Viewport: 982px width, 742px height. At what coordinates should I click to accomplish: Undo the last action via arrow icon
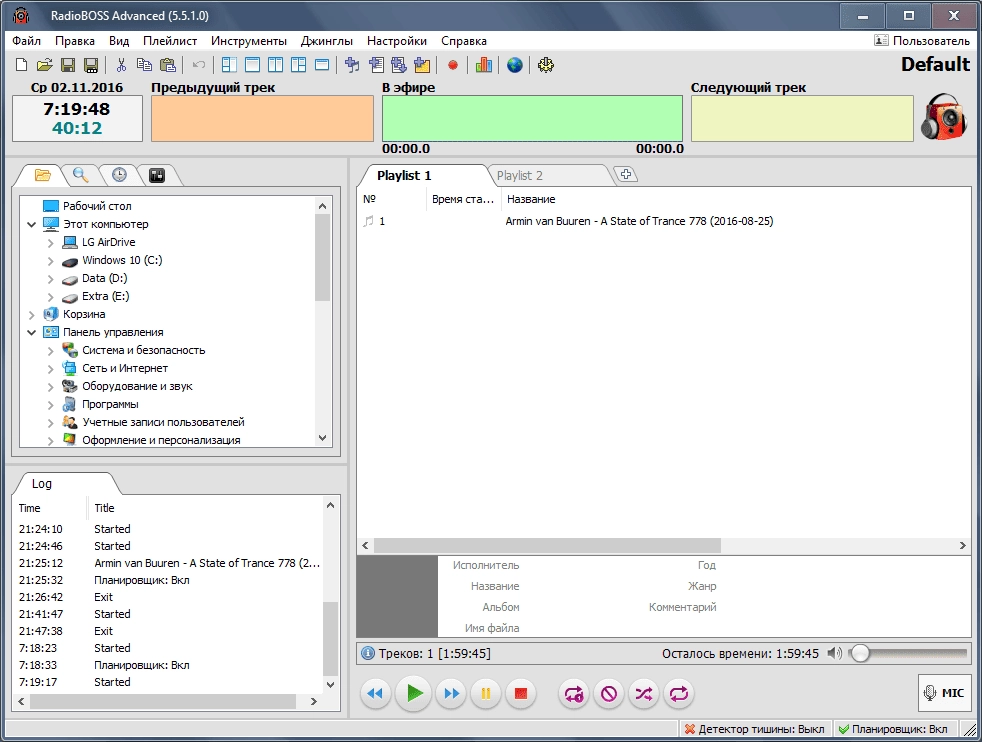(x=199, y=65)
